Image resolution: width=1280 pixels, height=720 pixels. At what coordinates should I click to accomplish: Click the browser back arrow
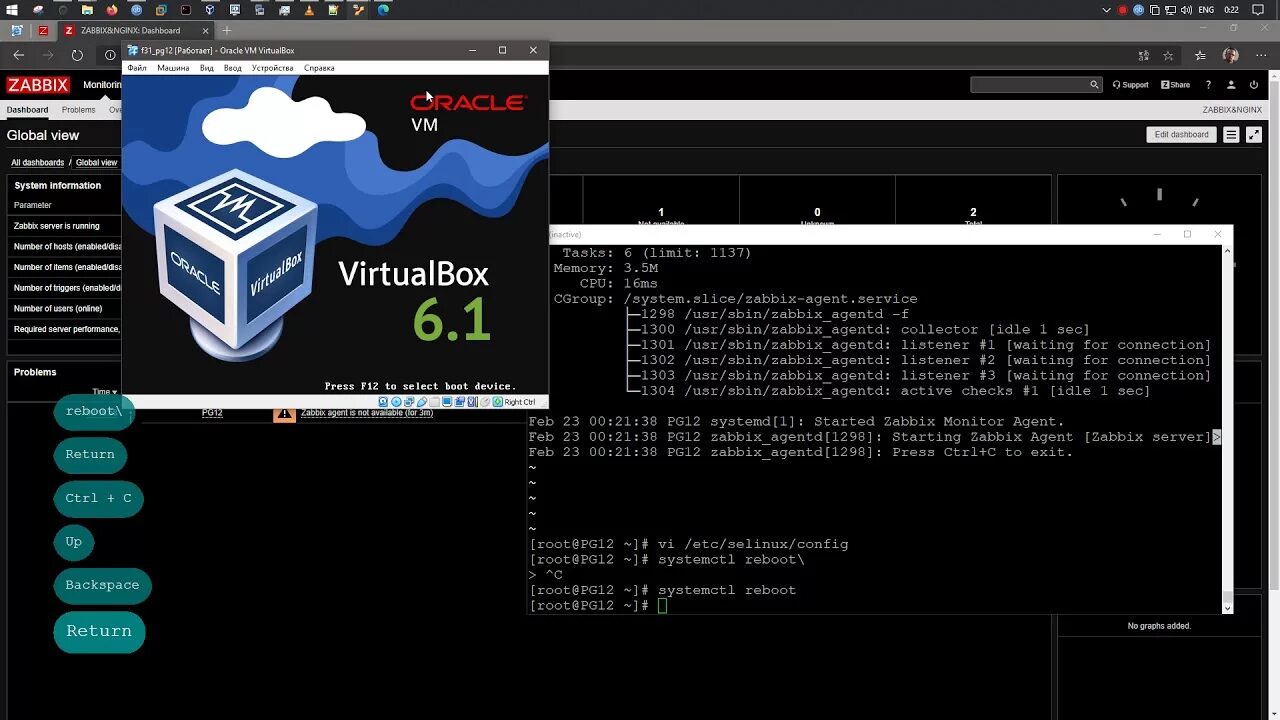coord(18,55)
